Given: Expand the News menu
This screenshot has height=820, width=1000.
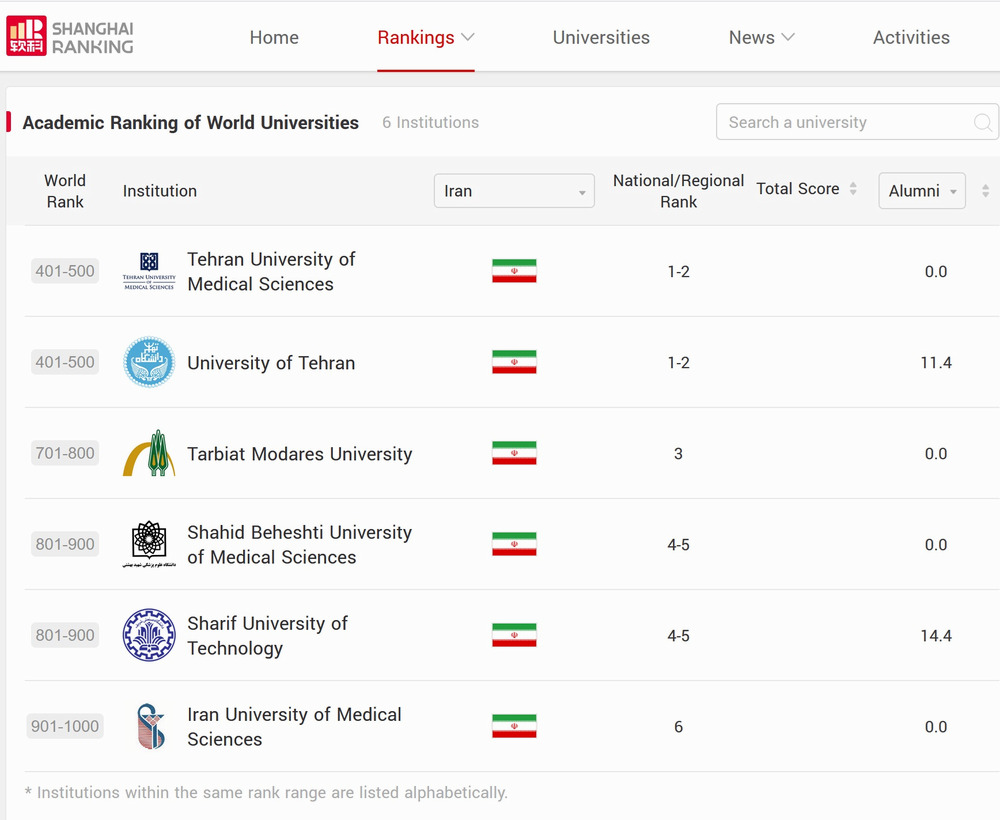Looking at the screenshot, I should pyautogui.click(x=761, y=38).
